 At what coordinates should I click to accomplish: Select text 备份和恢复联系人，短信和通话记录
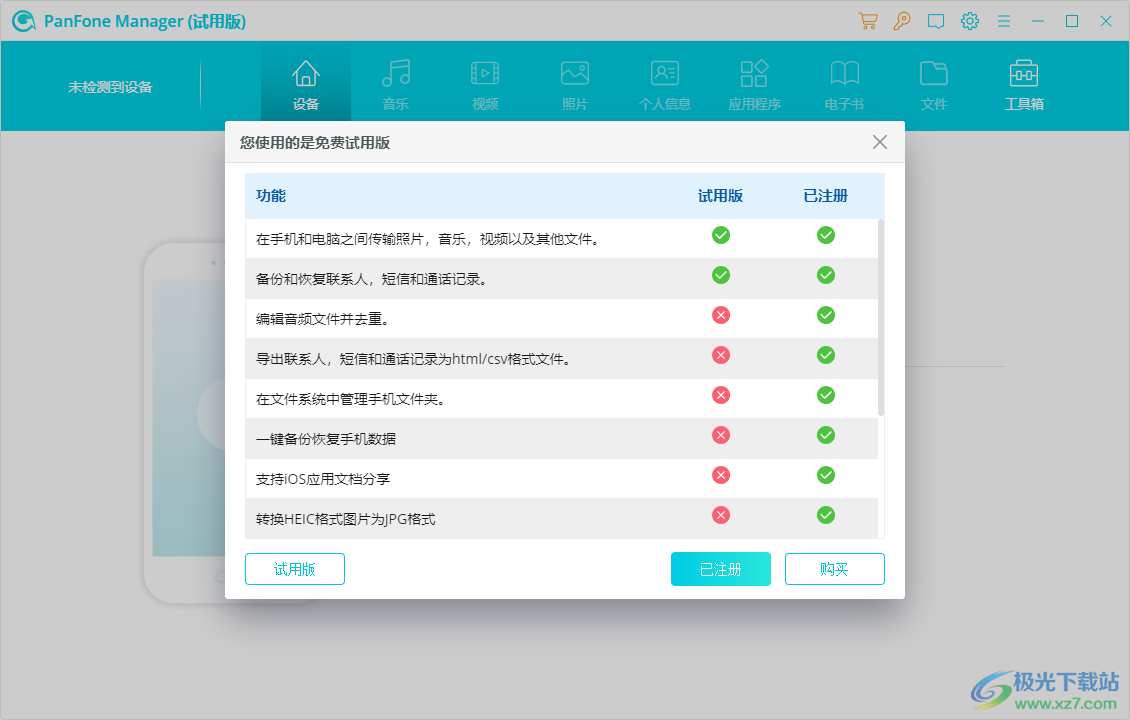(x=372, y=280)
